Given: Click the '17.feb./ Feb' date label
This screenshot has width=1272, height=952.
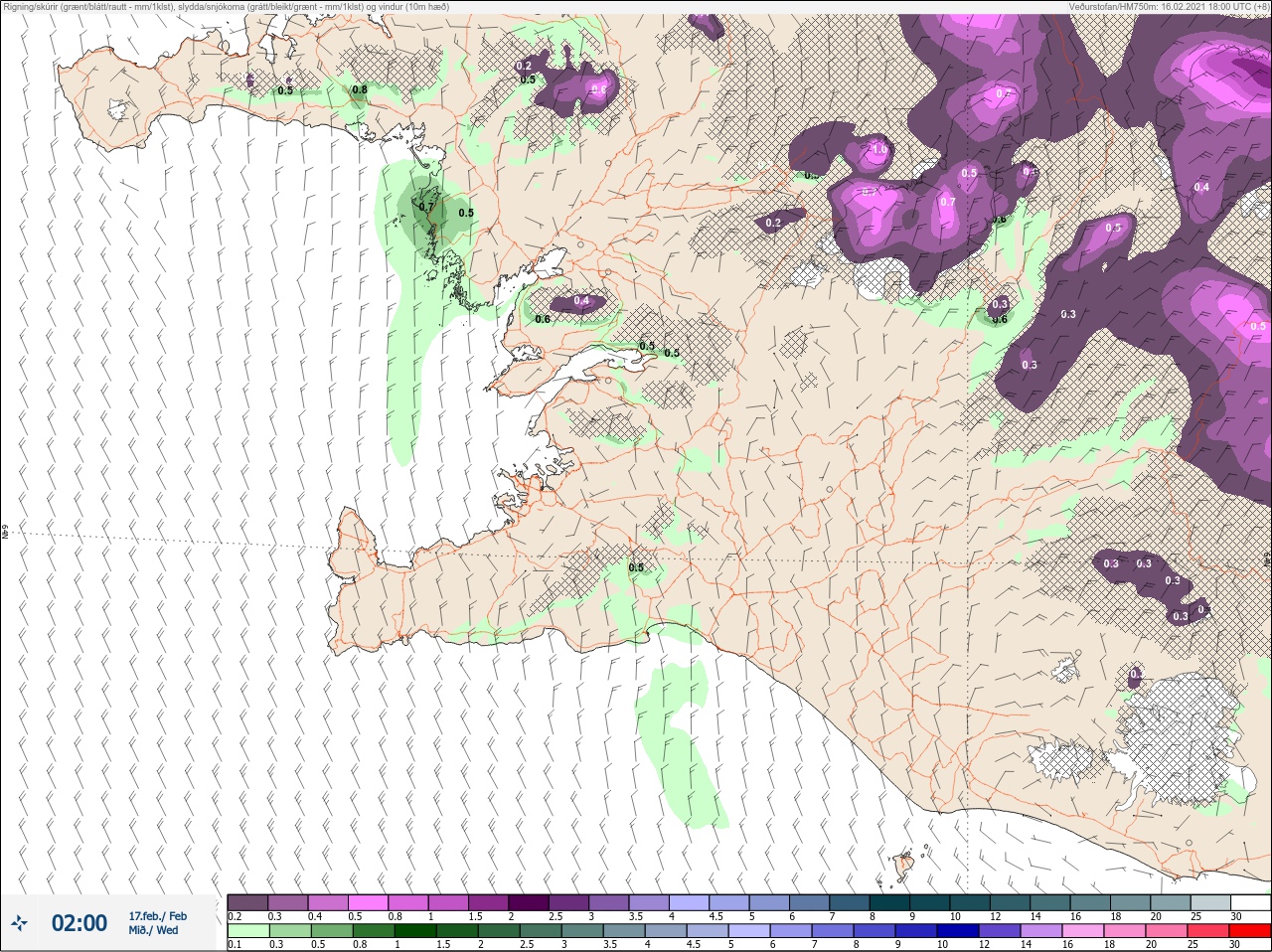Looking at the screenshot, I should tap(157, 916).
